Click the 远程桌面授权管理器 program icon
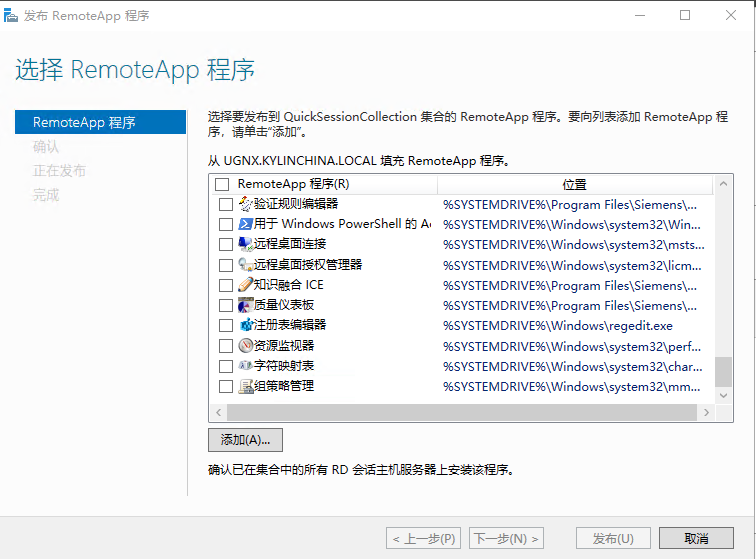The width and height of the screenshot is (756, 559). [245, 265]
